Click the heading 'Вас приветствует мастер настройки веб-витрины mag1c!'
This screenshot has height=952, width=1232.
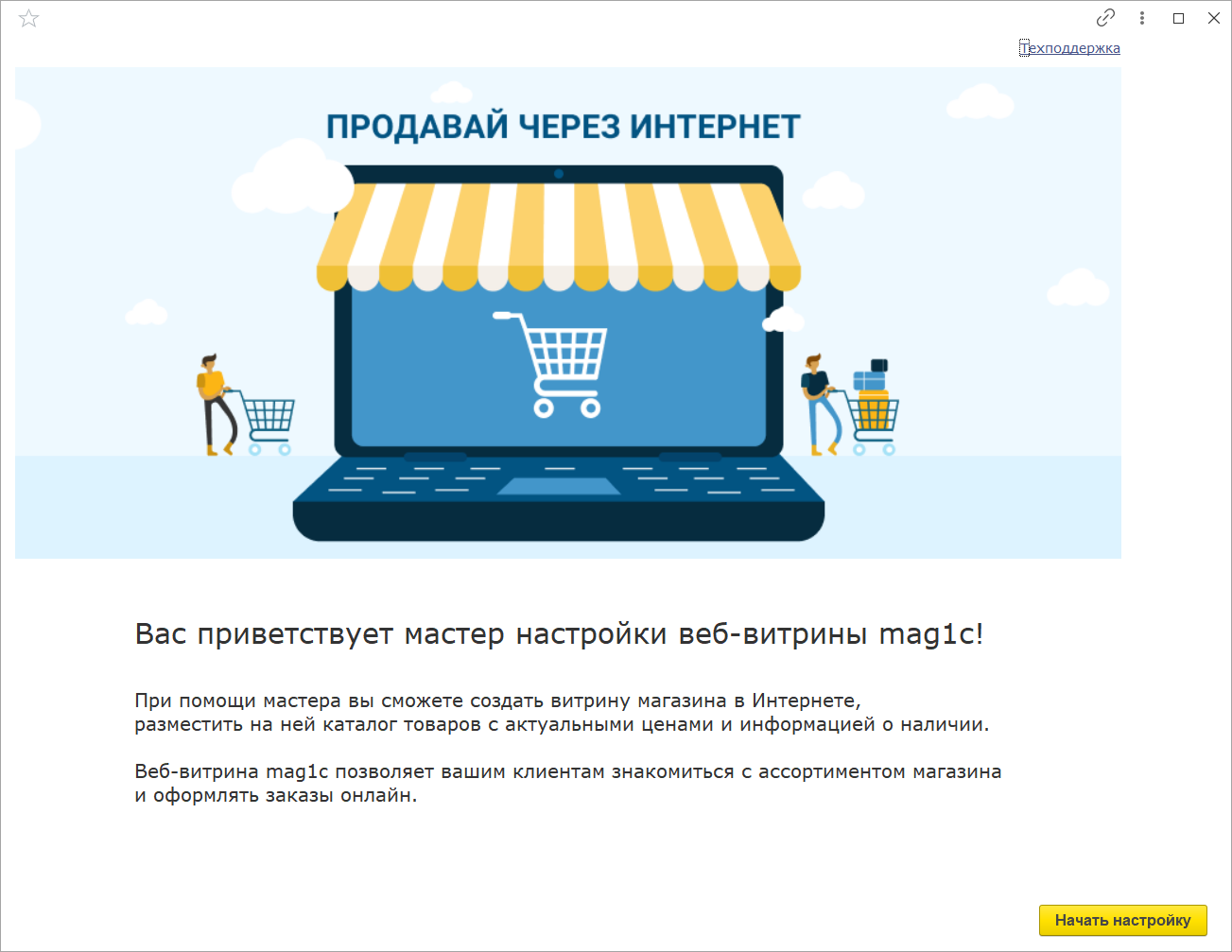pyautogui.click(x=560, y=633)
